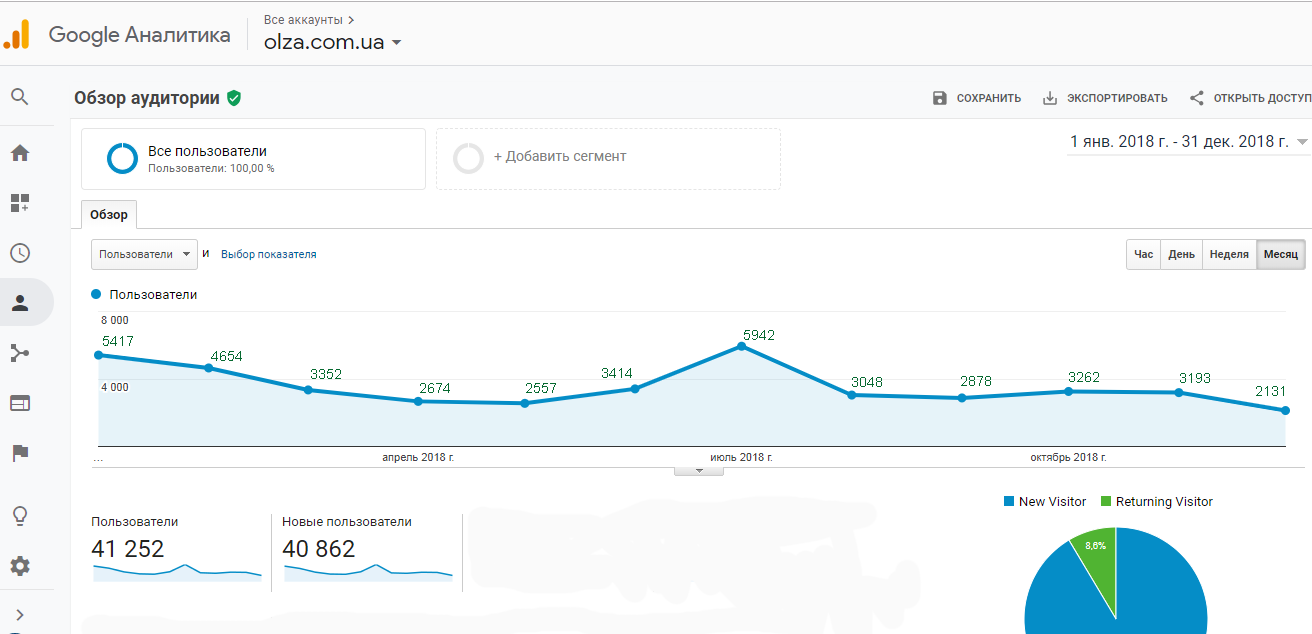Click the 'Обзор аудитории' page title
The image size is (1312, 634).
[x=147, y=98]
